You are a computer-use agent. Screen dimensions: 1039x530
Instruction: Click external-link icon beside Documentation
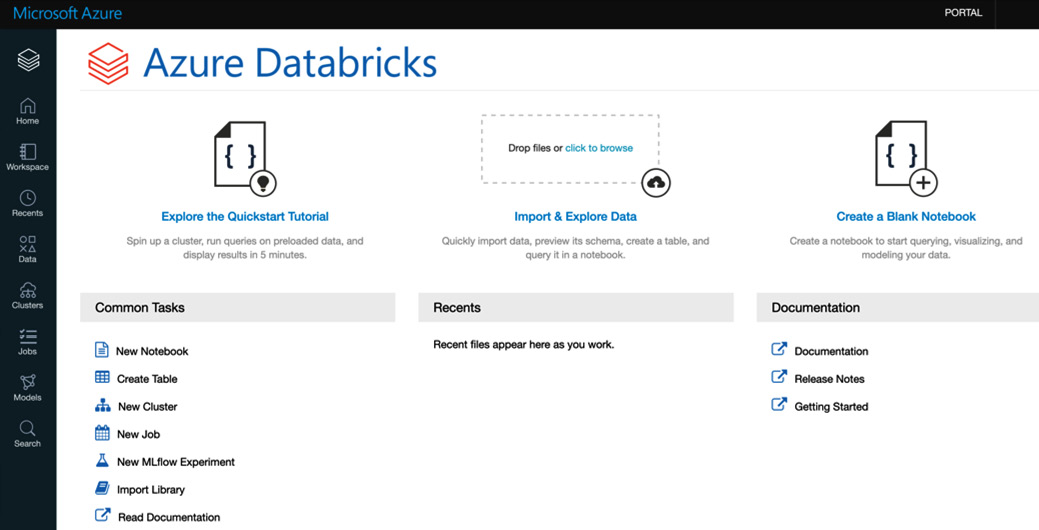tap(779, 349)
